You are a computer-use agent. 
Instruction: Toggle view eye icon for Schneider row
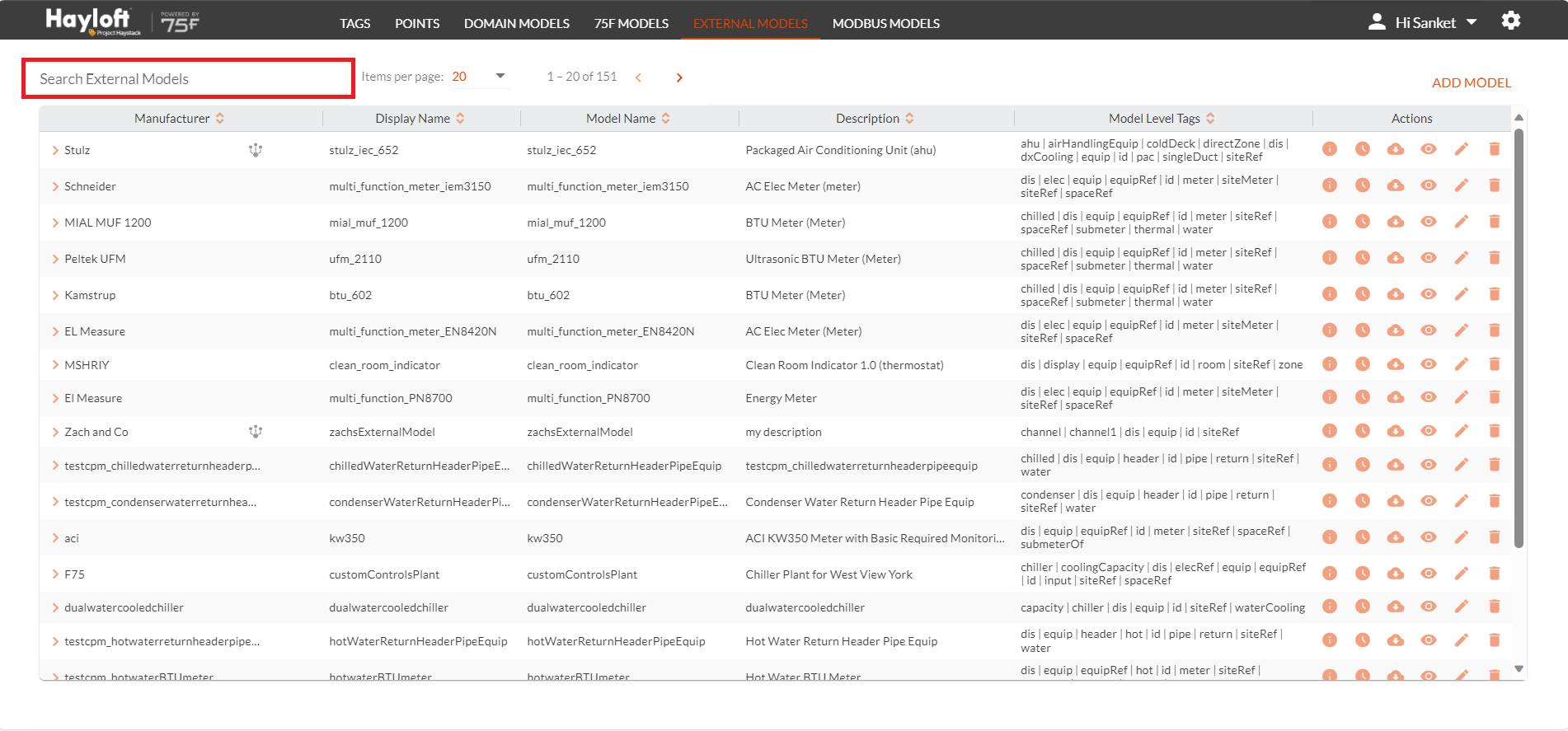[x=1428, y=185]
